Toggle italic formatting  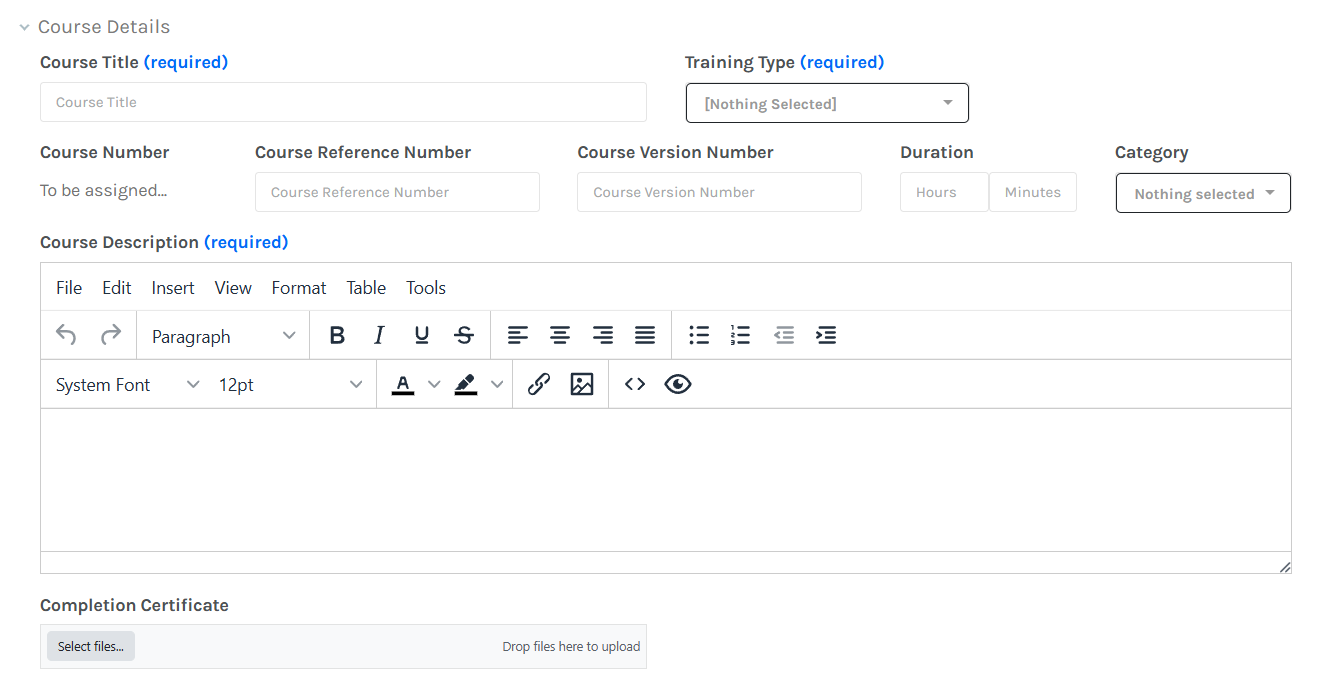(x=379, y=336)
